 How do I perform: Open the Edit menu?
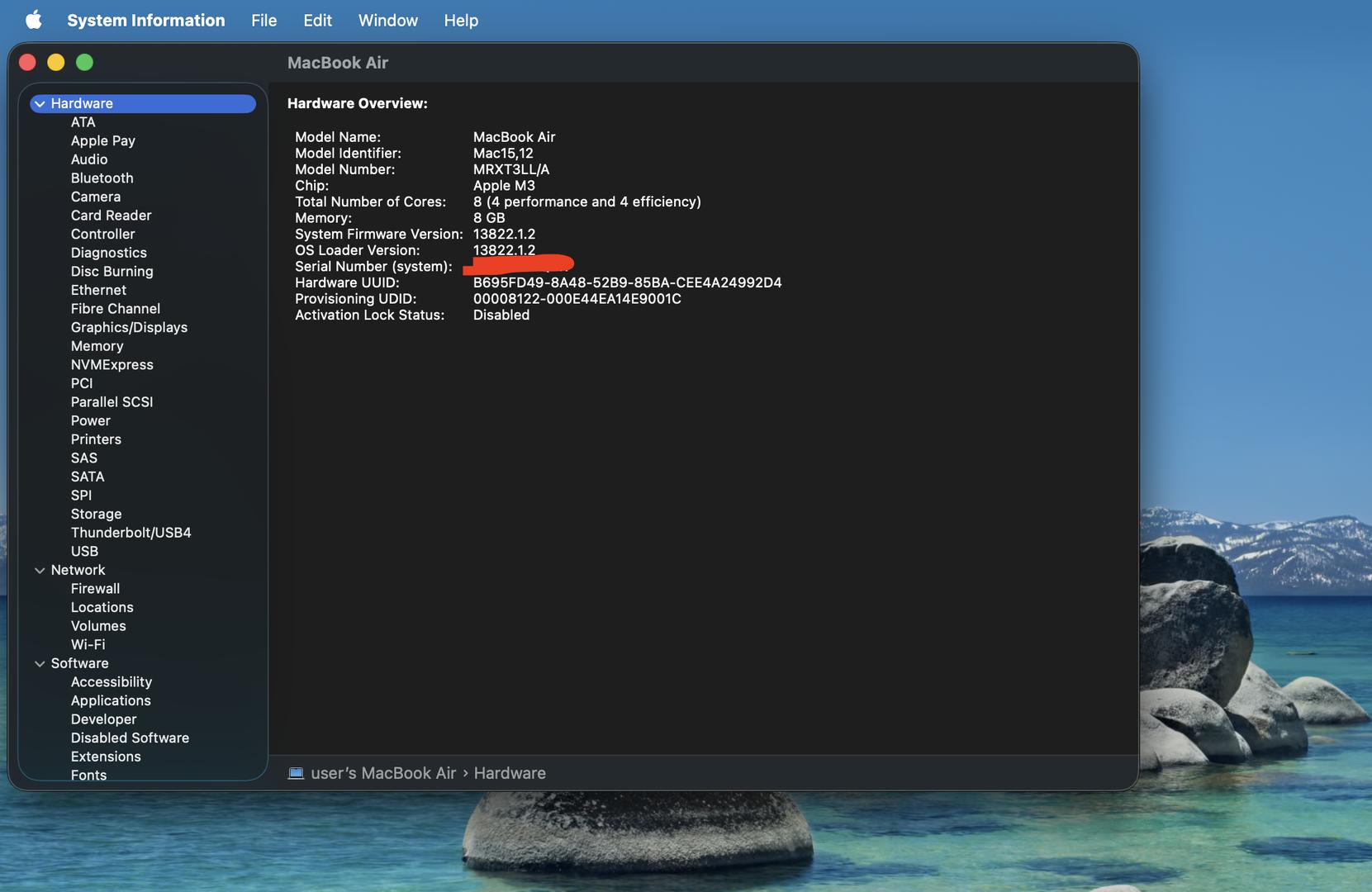(317, 20)
